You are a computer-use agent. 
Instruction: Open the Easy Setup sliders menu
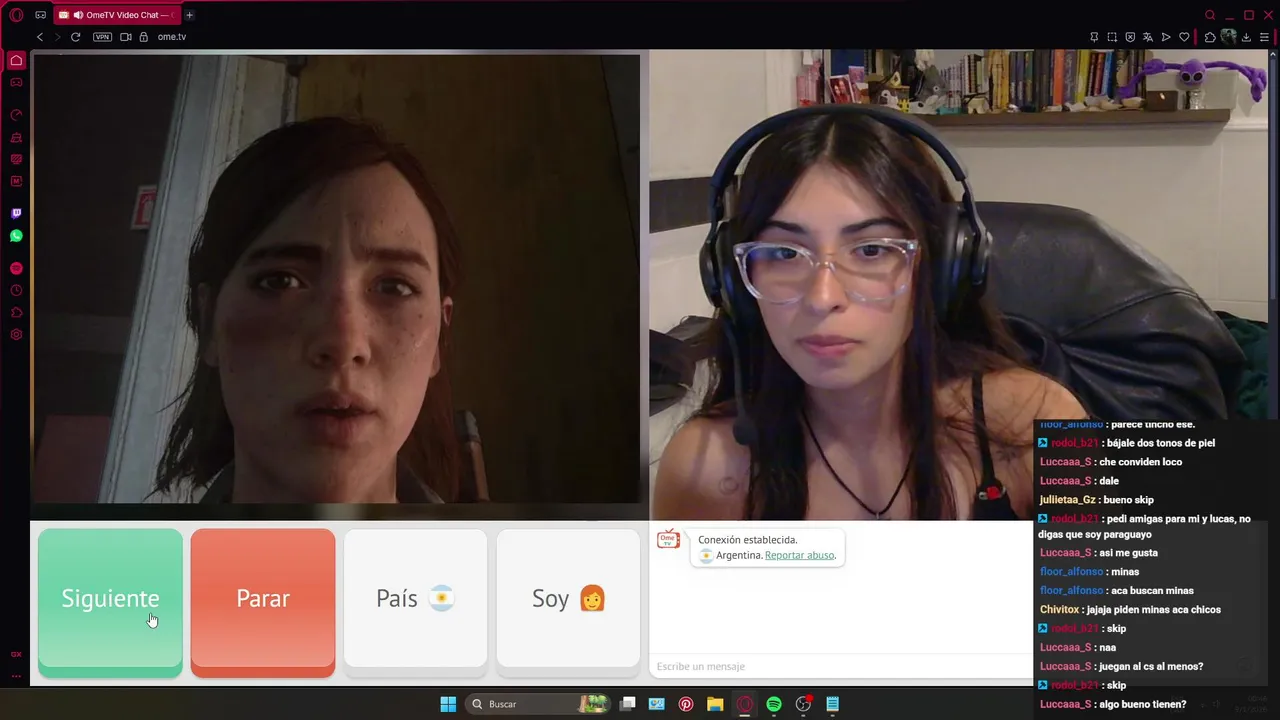click(1264, 37)
